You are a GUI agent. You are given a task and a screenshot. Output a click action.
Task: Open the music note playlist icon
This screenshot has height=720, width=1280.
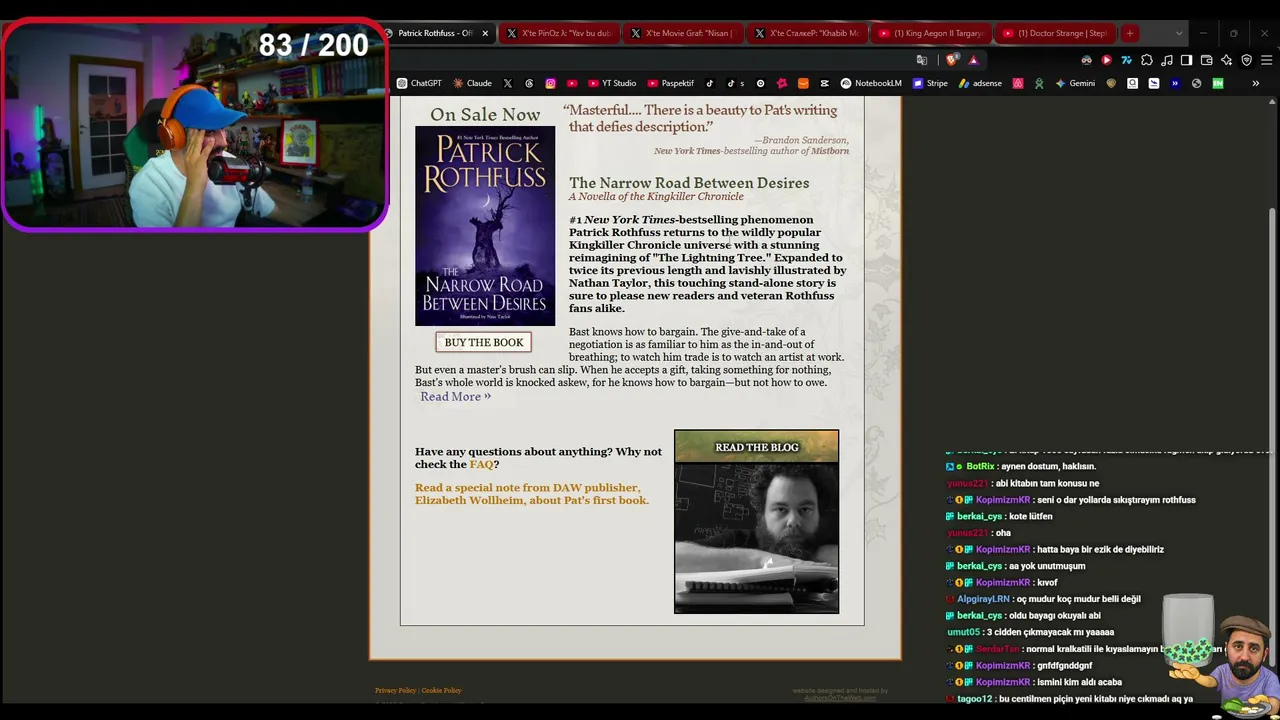point(1167,60)
